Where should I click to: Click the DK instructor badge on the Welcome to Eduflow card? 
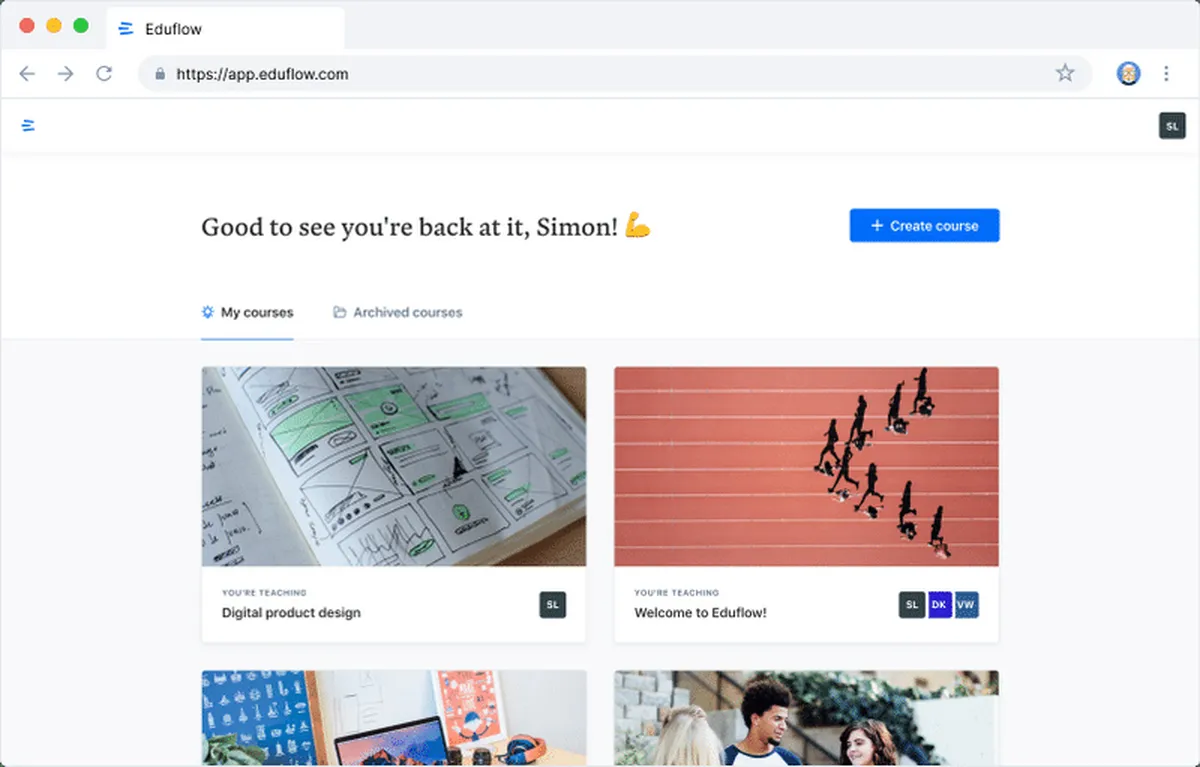pyautogui.click(x=939, y=605)
